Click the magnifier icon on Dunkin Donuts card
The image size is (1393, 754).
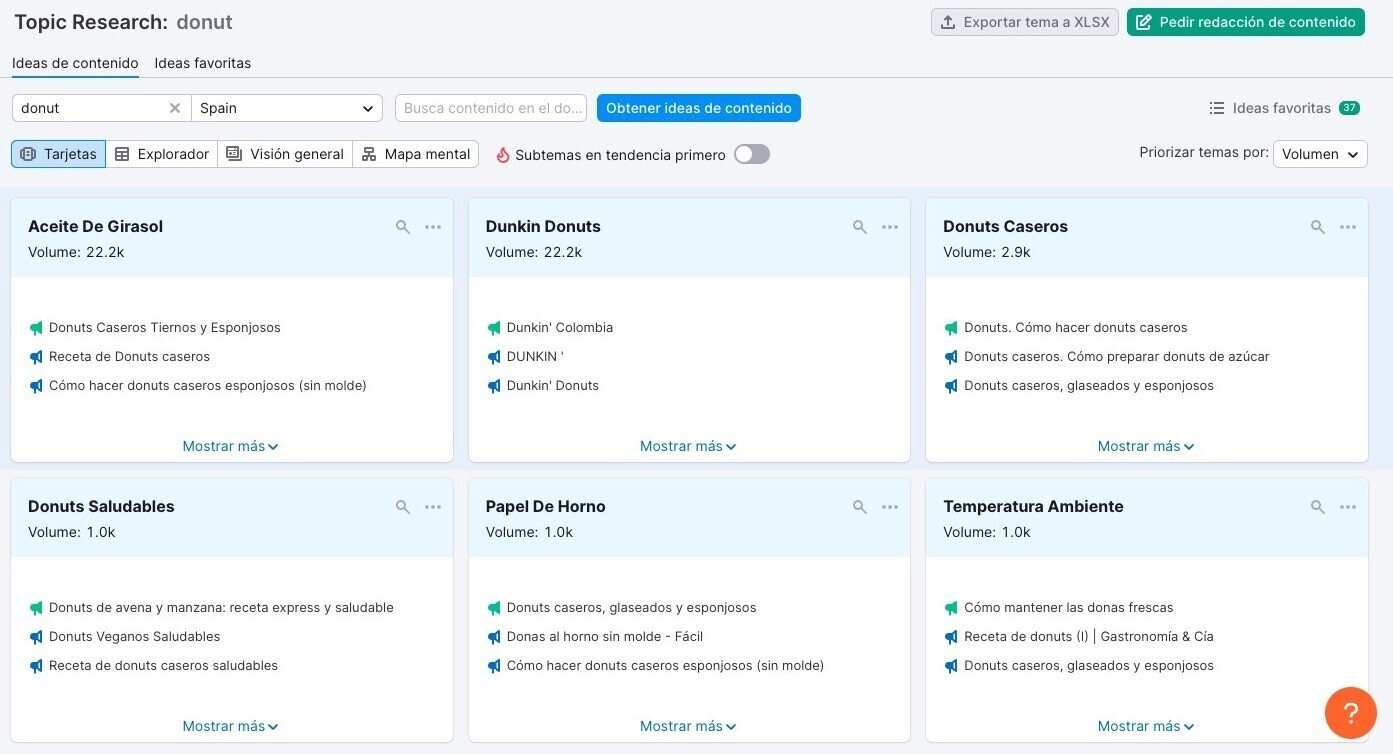tap(860, 227)
